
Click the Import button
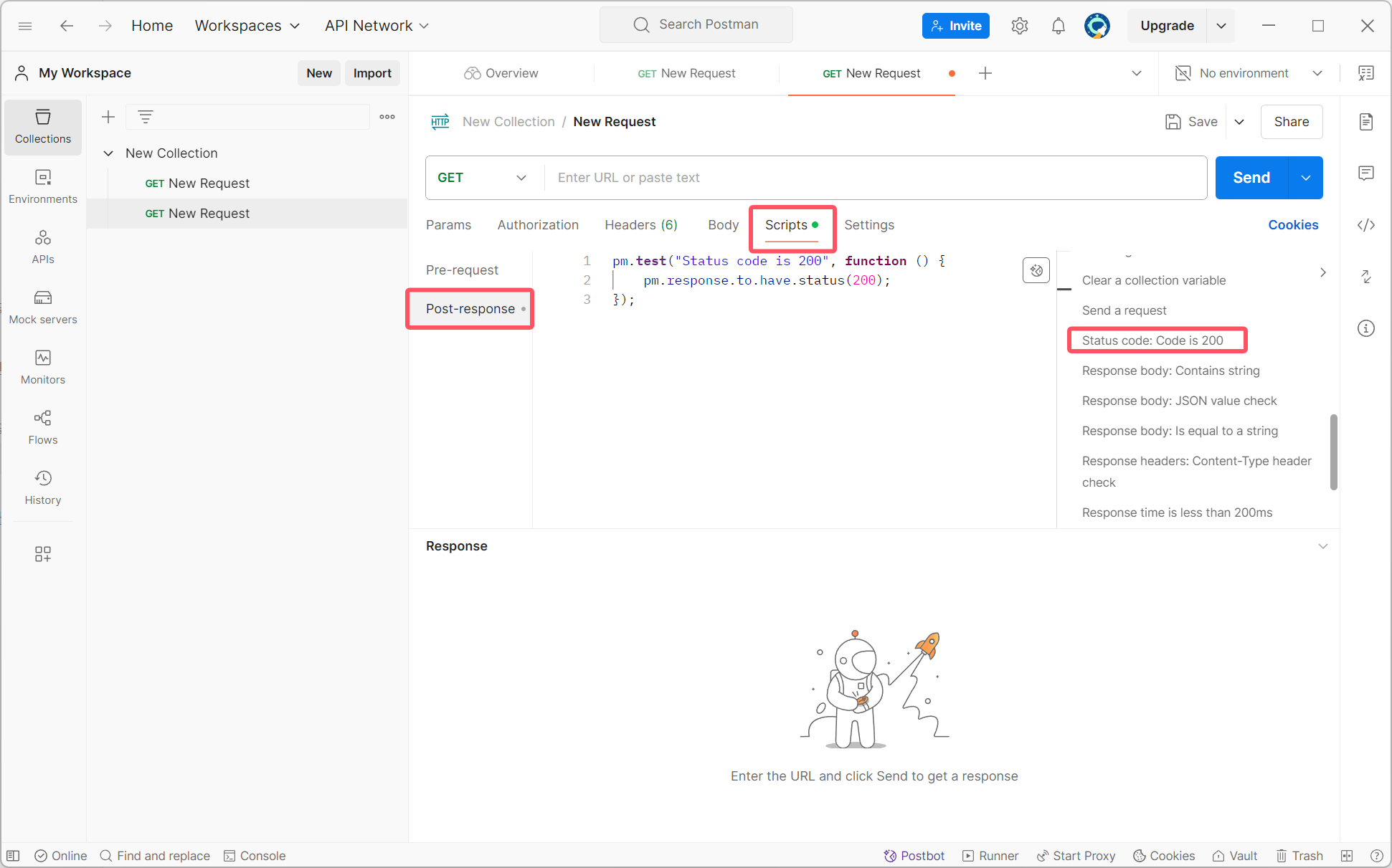[x=372, y=73]
